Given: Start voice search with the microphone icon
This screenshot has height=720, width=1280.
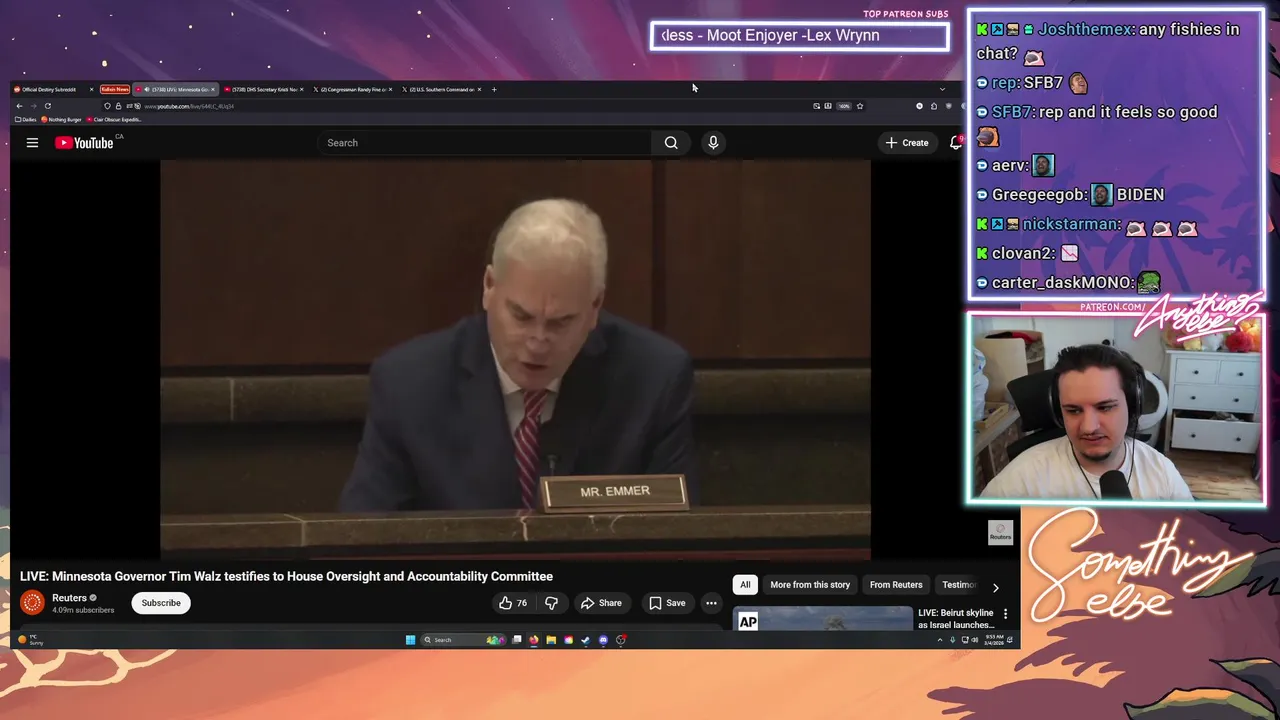Looking at the screenshot, I should click(713, 143).
